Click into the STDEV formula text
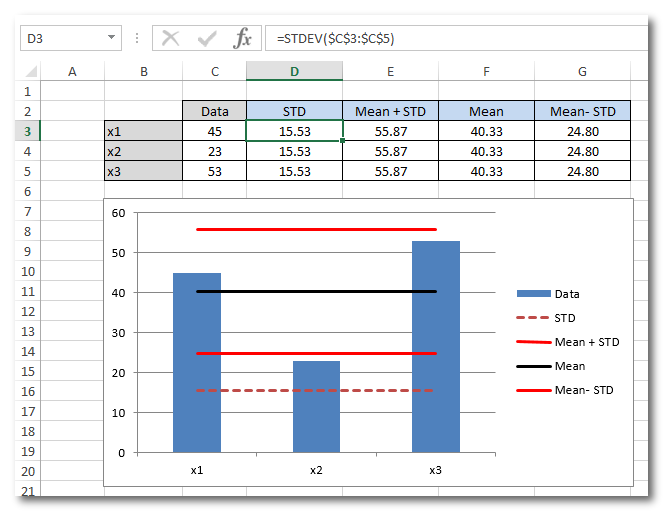Viewport: 663px width, 511px height. pos(341,39)
